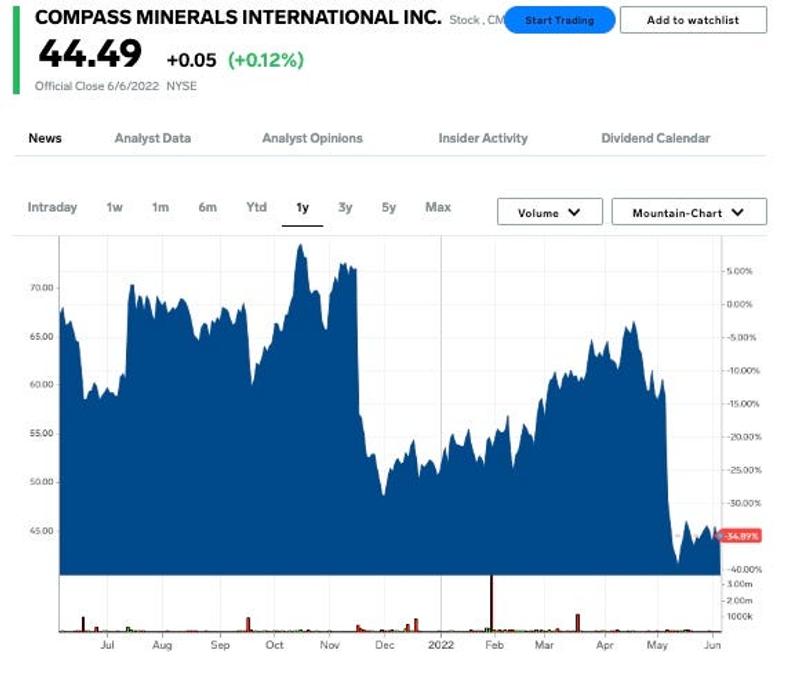Open the Dividend Calendar tab

(656, 139)
